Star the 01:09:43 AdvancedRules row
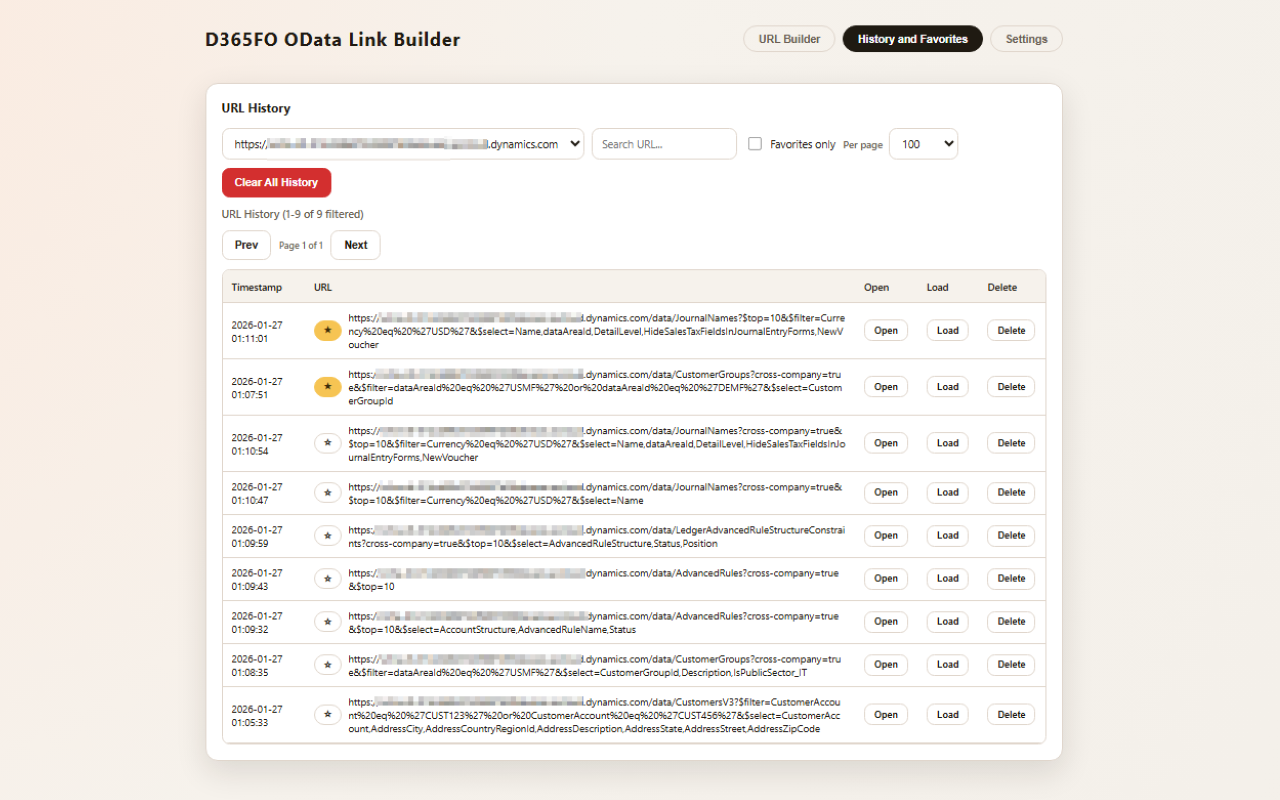The width and height of the screenshot is (1280, 800). [x=327, y=578]
